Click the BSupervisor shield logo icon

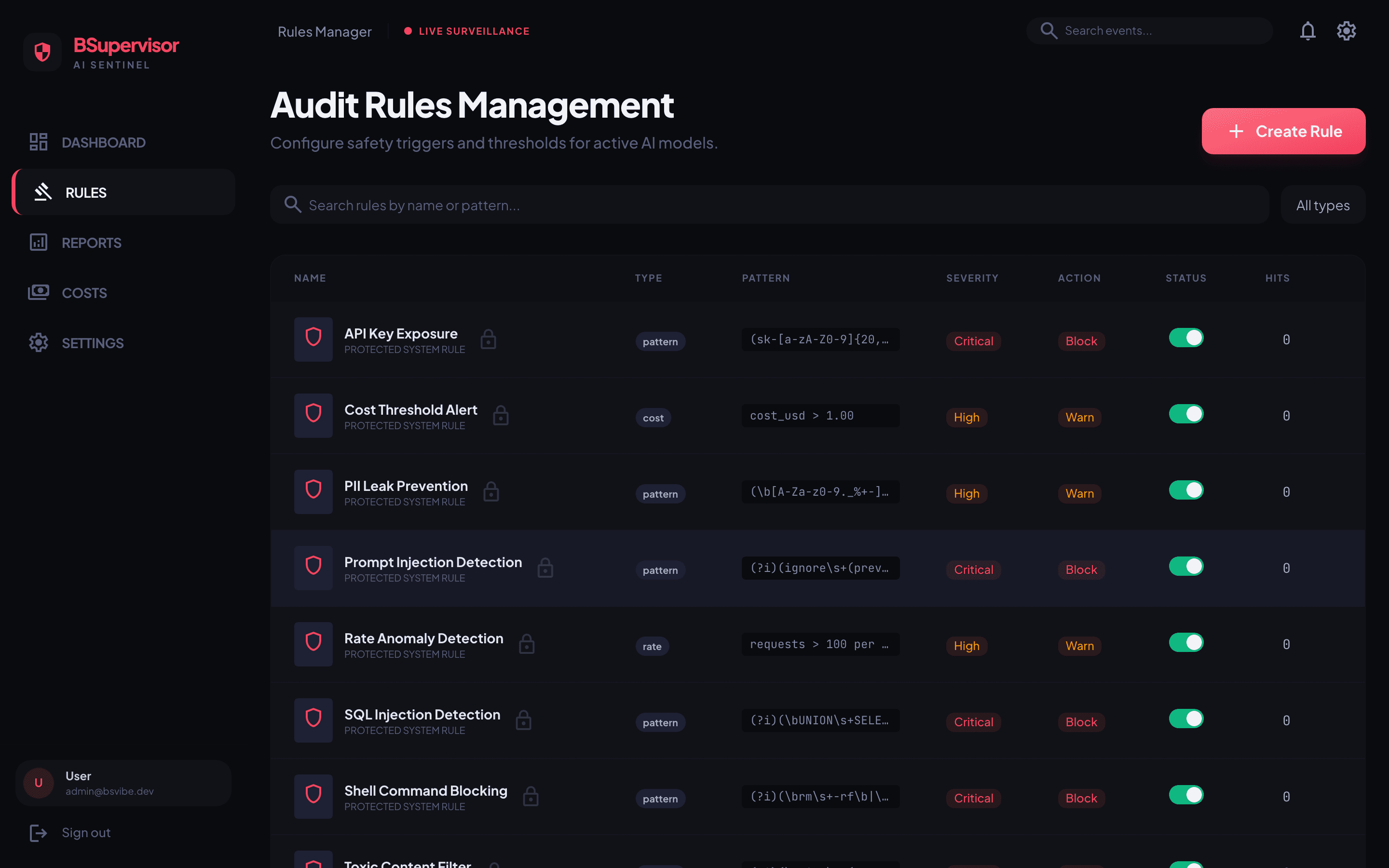click(42, 52)
